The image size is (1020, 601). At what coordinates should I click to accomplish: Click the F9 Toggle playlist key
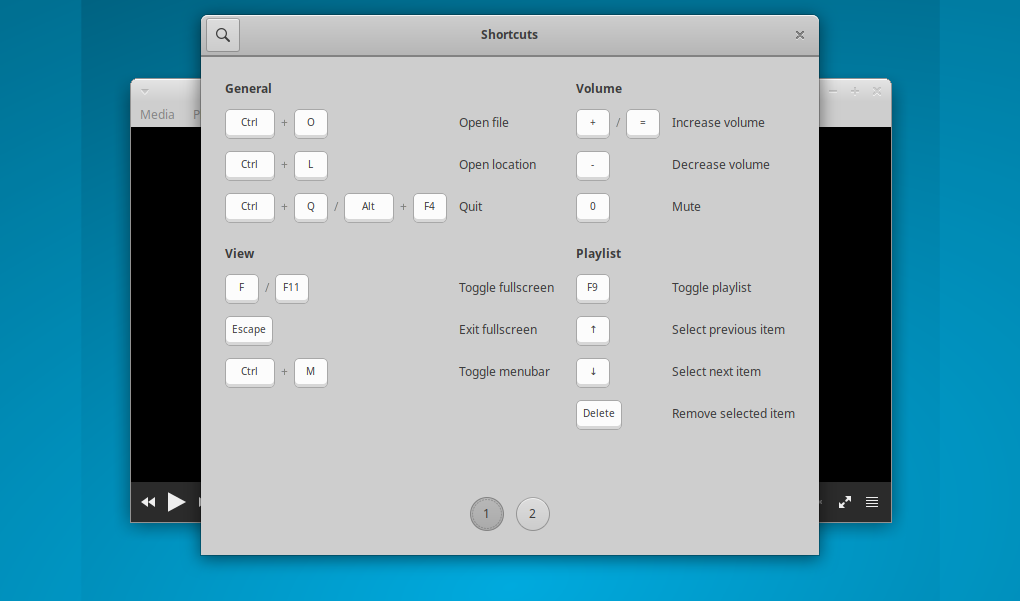point(592,288)
